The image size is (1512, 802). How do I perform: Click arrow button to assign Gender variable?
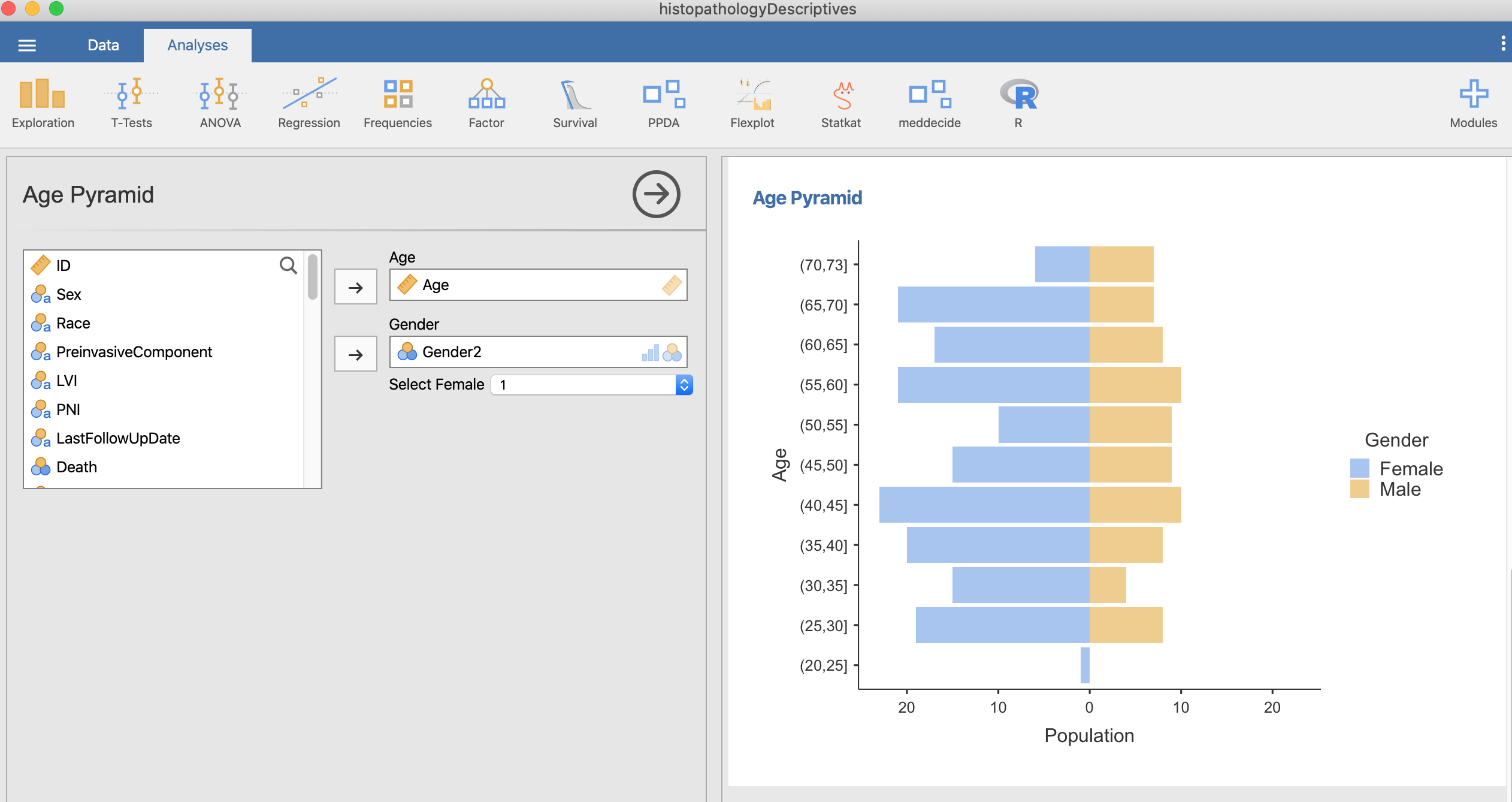point(355,354)
